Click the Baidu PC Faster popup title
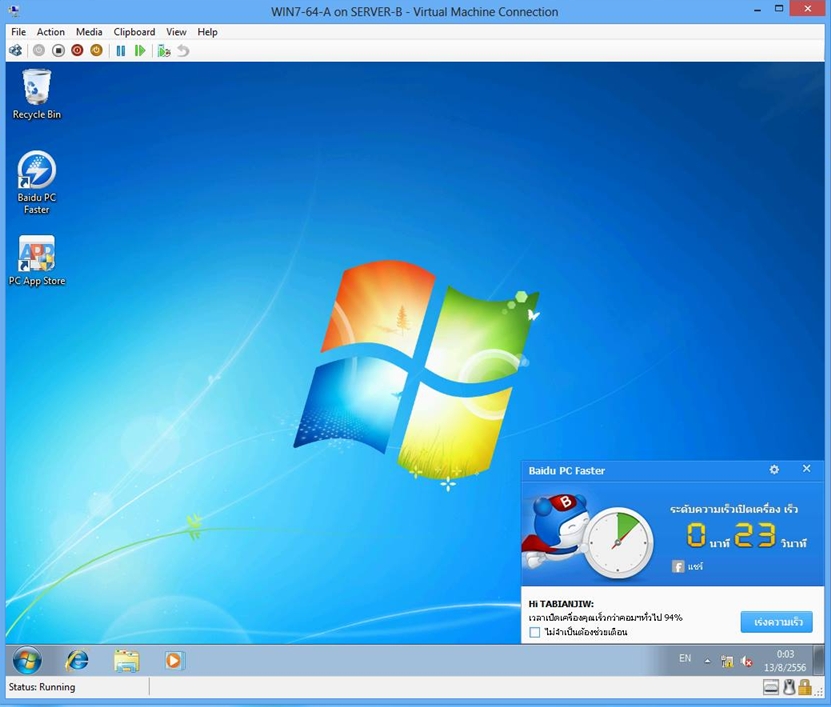This screenshot has height=707, width=831. pyautogui.click(x=567, y=471)
